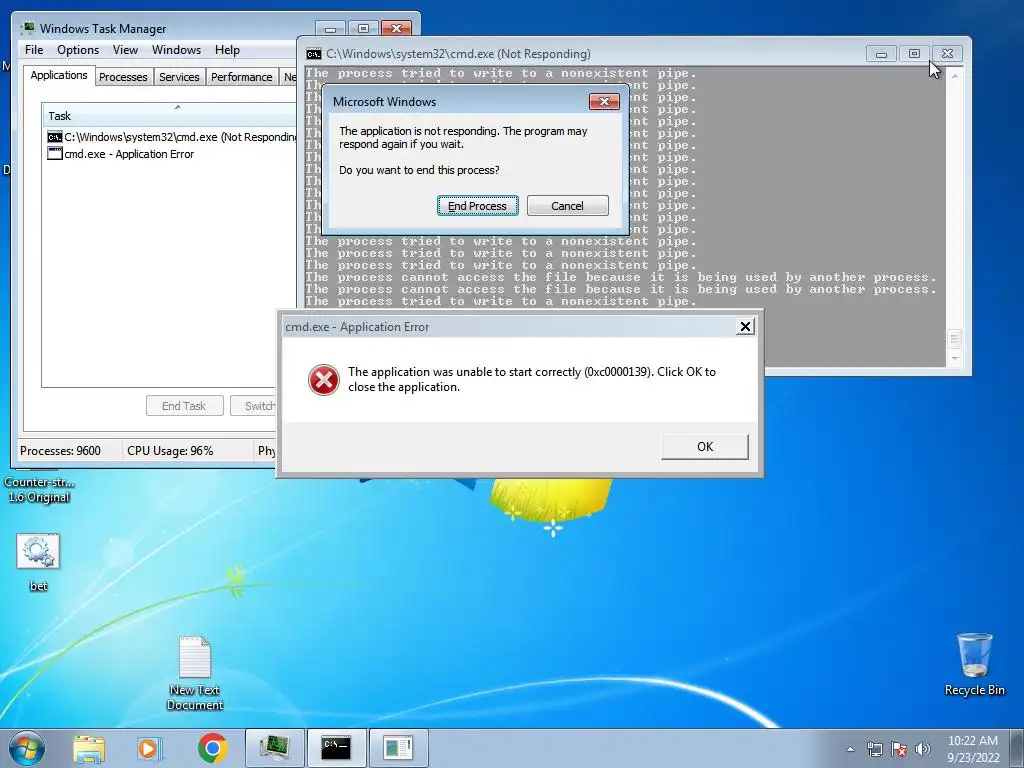Select the Recycle Bin desktop icon

[974, 665]
